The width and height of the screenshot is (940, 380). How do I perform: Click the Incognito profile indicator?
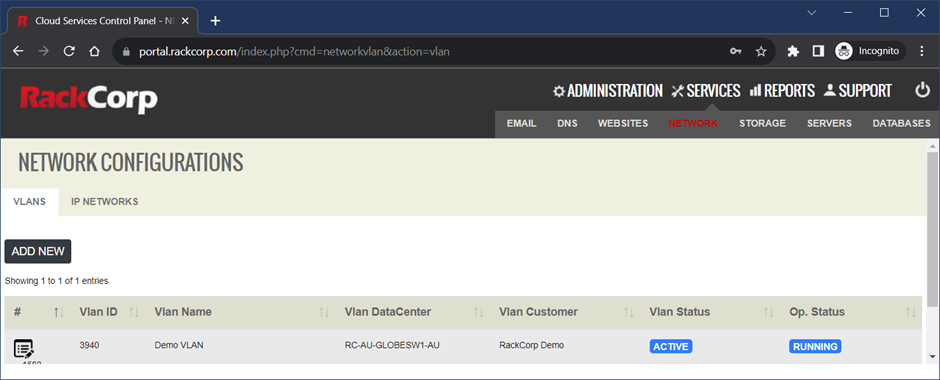(x=870, y=52)
